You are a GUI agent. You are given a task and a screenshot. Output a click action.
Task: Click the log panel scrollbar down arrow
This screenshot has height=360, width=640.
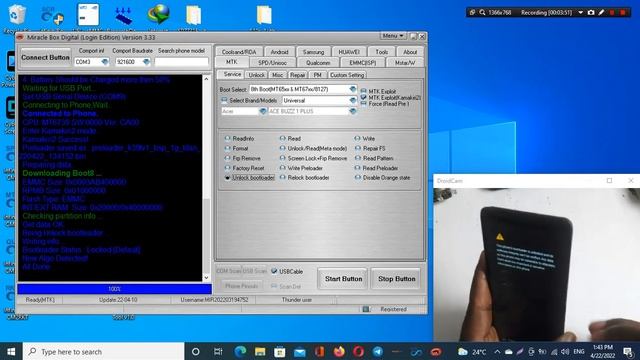point(206,278)
